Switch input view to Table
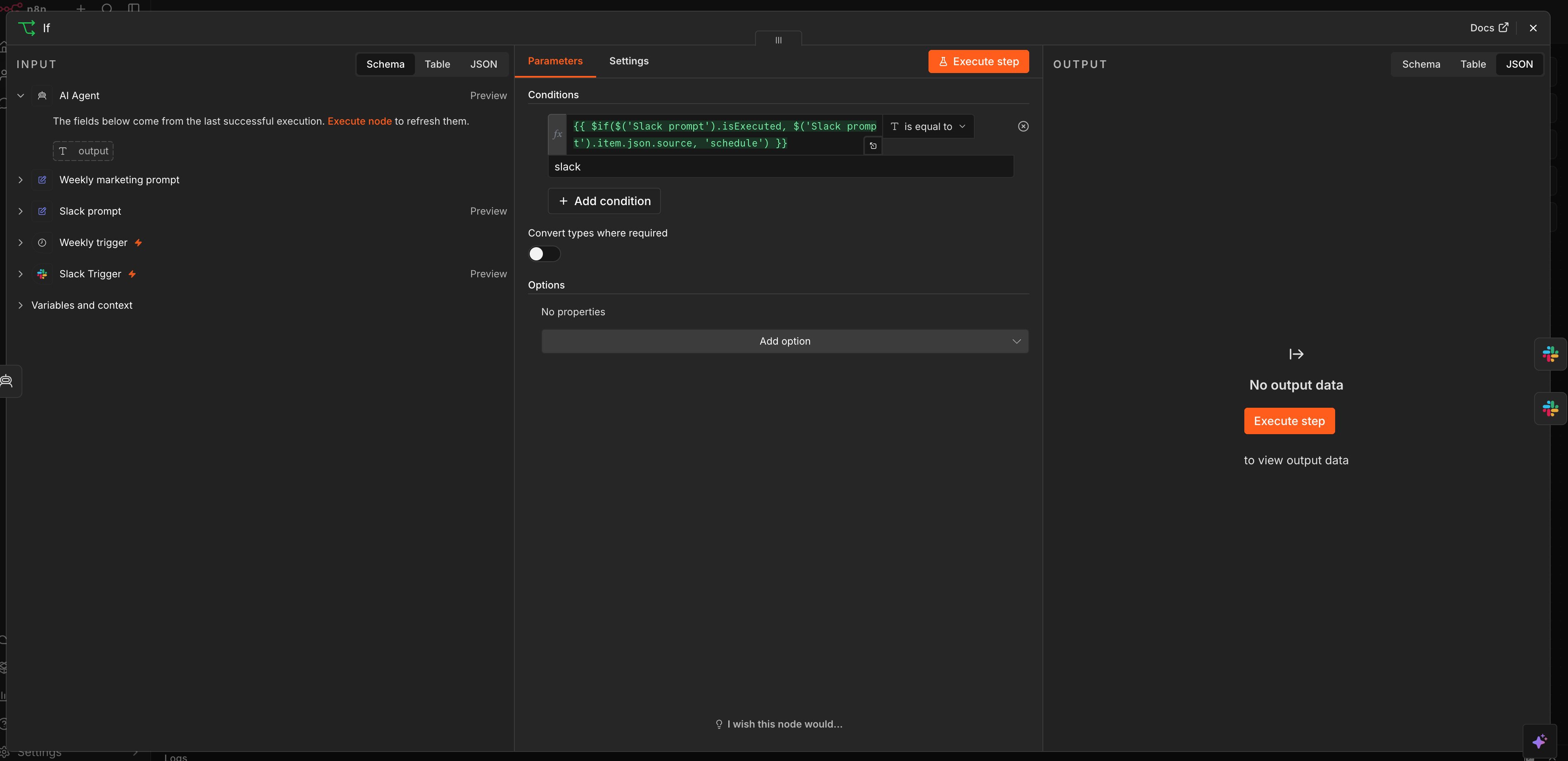 point(437,64)
